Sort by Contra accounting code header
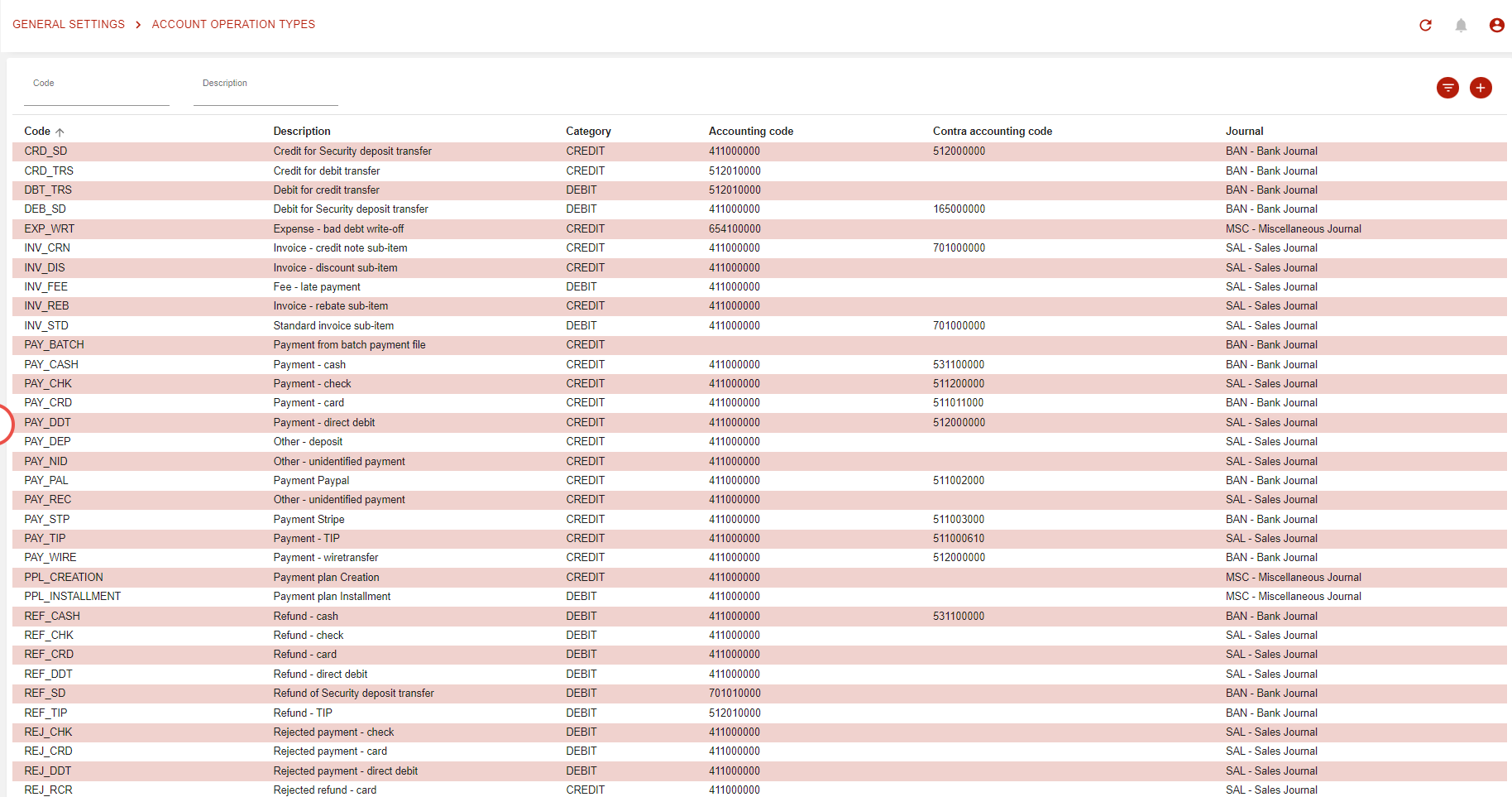 (992, 131)
